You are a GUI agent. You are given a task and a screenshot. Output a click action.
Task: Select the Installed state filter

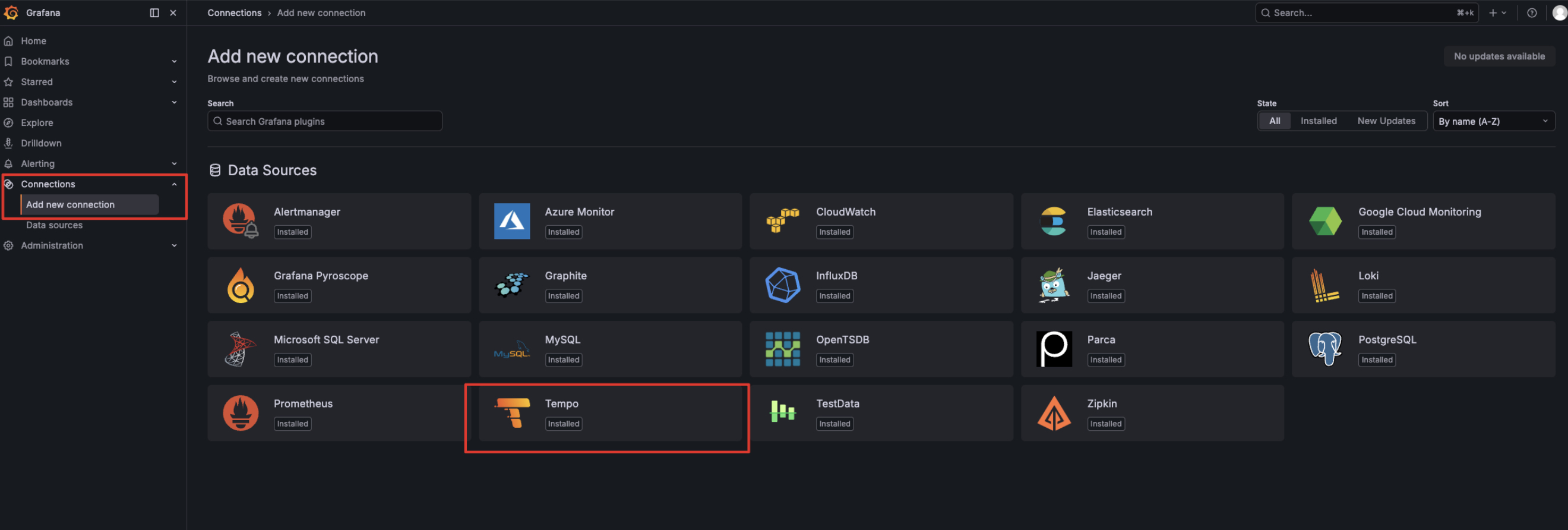(1319, 121)
